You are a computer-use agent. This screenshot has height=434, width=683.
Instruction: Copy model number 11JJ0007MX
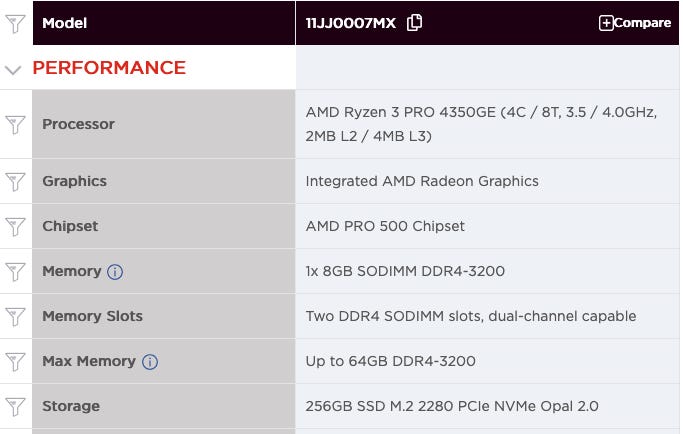415,23
